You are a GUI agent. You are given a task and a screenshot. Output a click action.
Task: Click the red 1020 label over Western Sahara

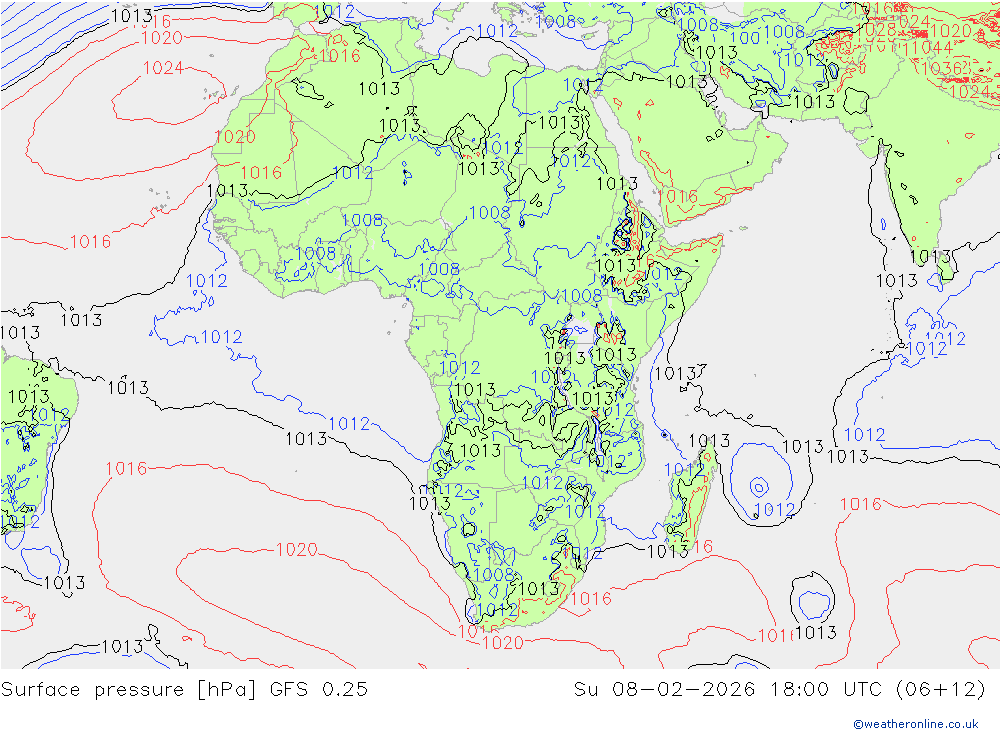coord(235,137)
